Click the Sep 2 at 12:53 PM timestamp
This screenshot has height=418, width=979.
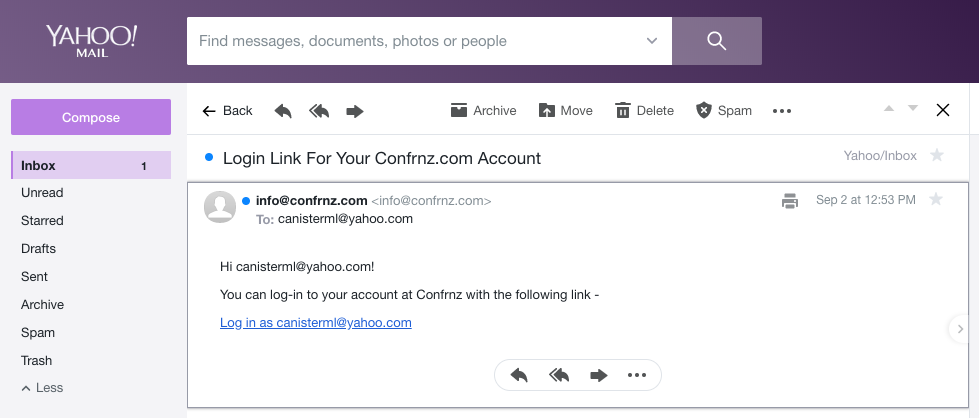point(865,200)
